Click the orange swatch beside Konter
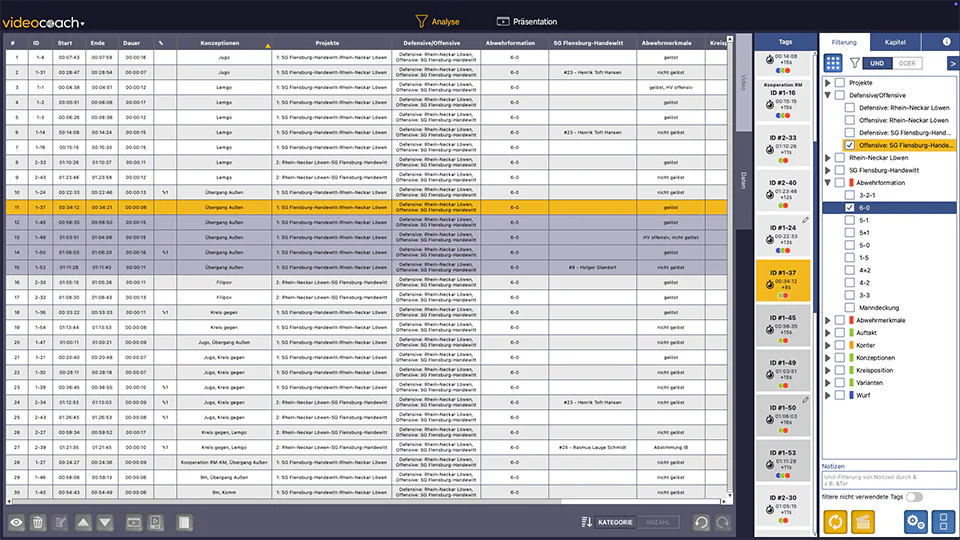 coord(851,345)
